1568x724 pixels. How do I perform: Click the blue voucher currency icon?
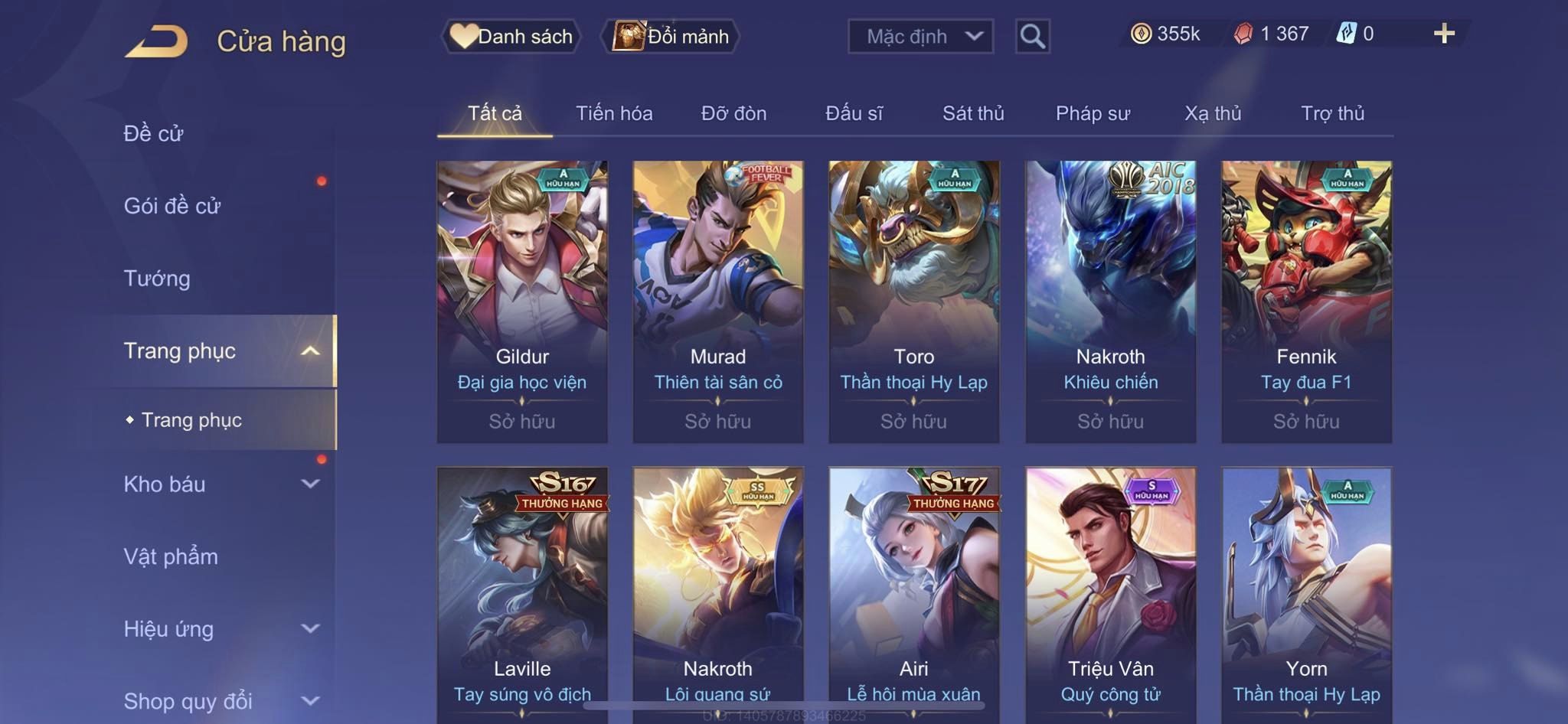[x=1347, y=34]
